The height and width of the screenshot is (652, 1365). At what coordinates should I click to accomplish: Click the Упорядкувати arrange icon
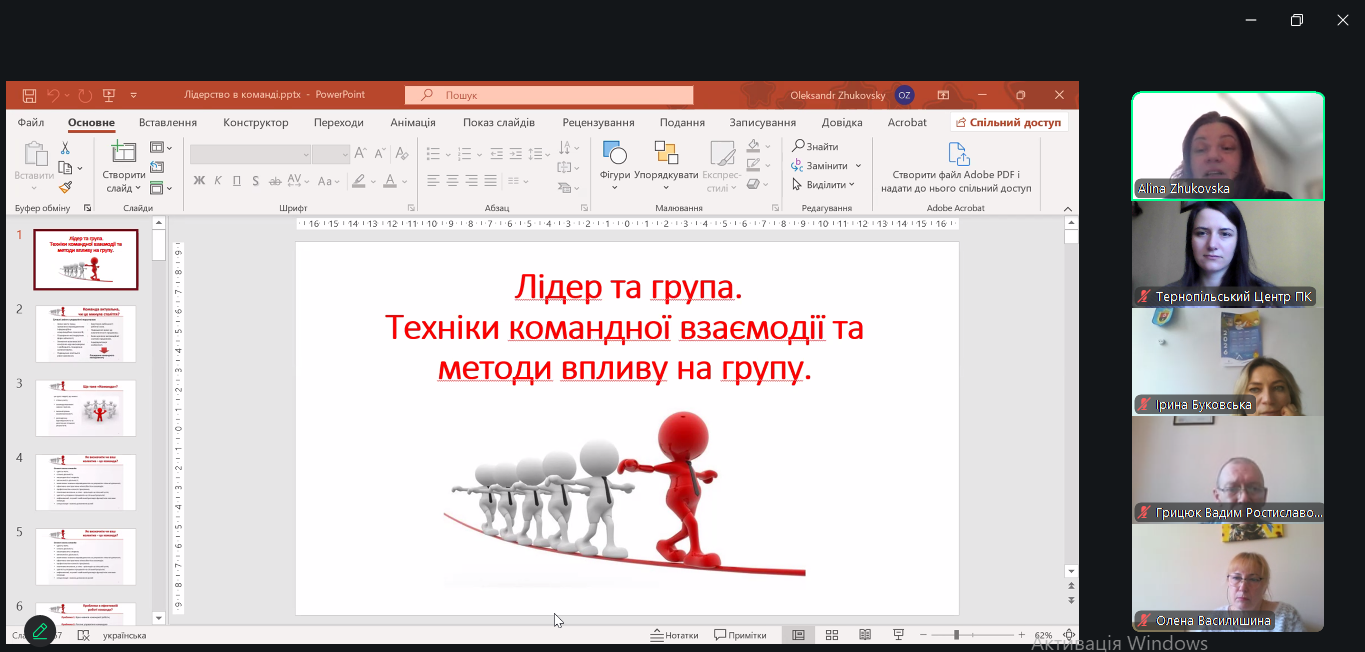(x=666, y=161)
